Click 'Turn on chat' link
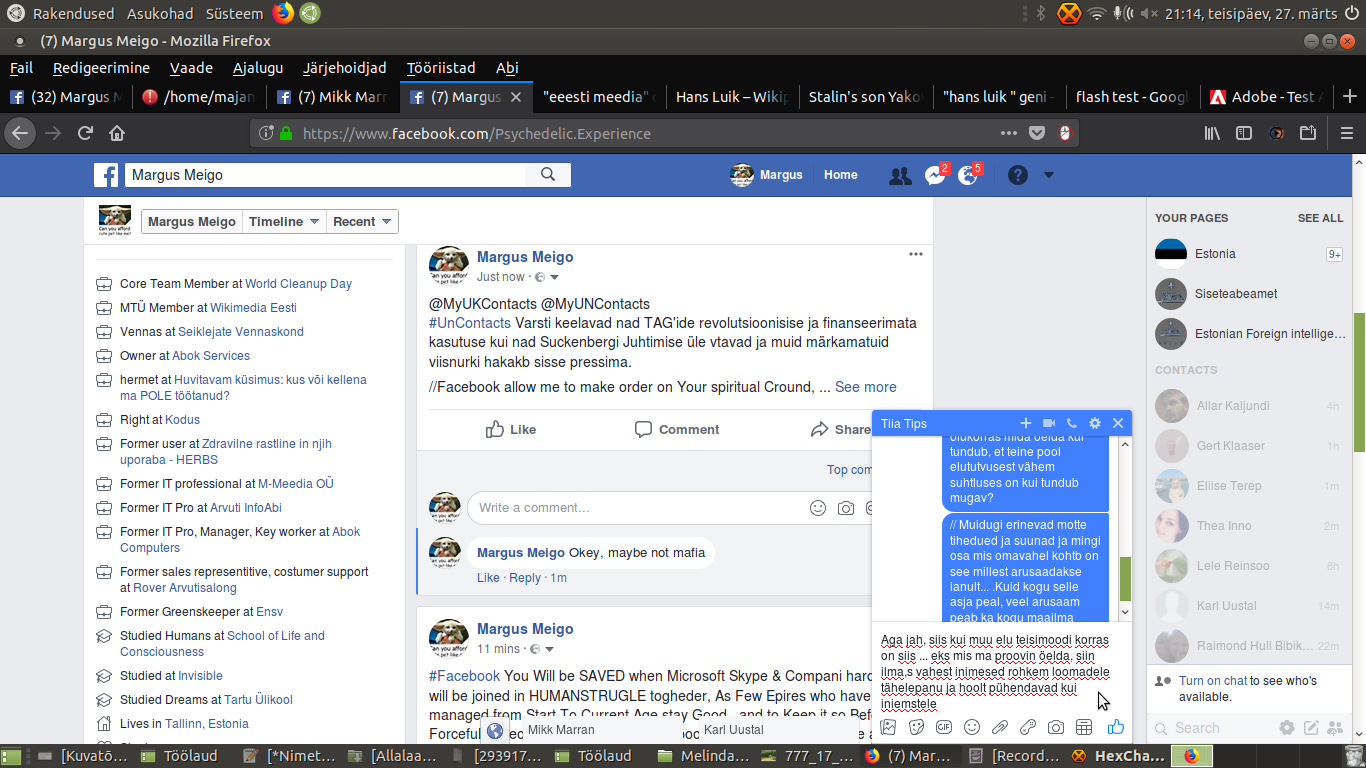This screenshot has width=1366, height=768. 1213,681
